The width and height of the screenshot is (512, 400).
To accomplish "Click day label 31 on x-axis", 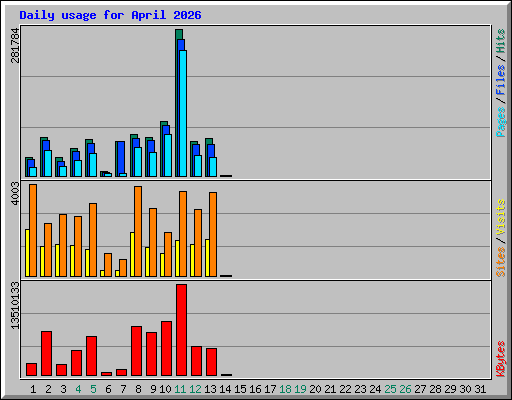I will pos(480,389).
